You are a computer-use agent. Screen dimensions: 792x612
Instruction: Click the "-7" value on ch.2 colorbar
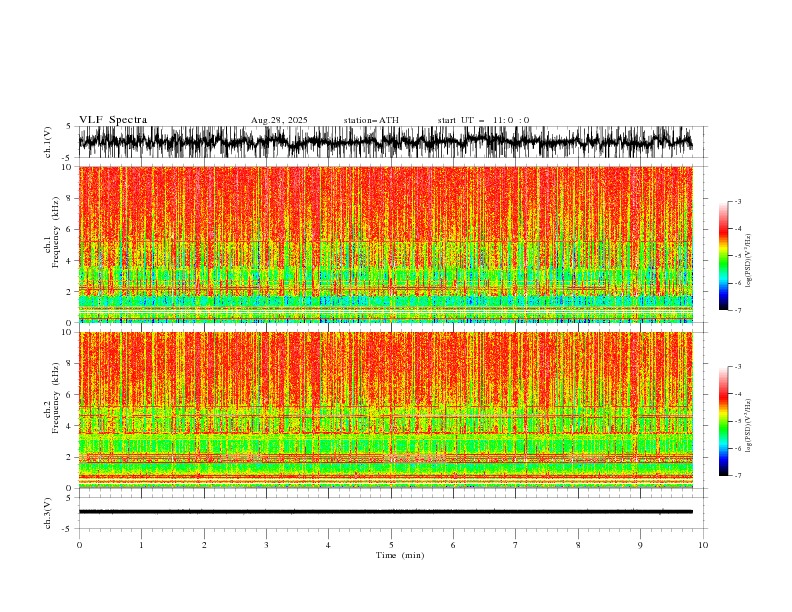click(x=738, y=476)
